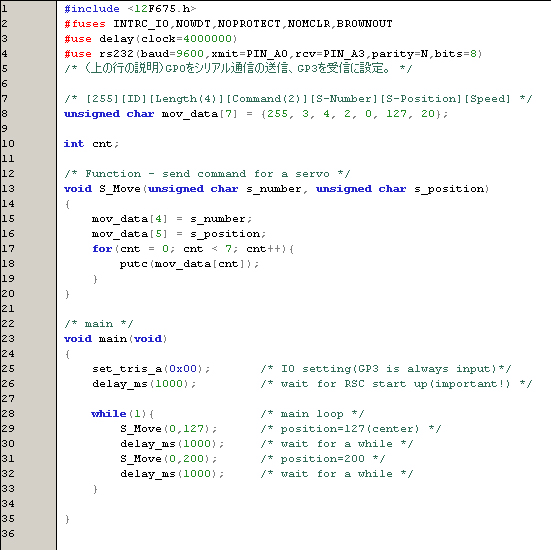
Task: Place cursor on #include 12F675.h line
Action: [130, 9]
